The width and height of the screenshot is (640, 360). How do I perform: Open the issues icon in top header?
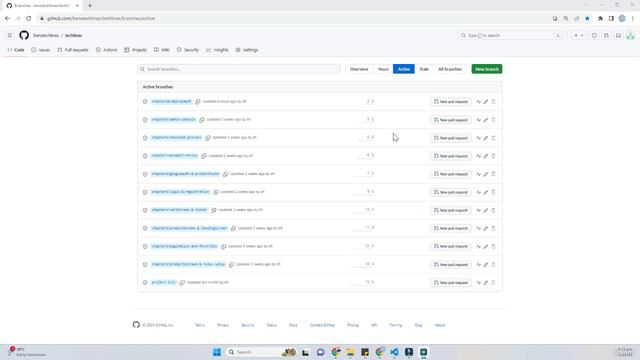[594, 36]
